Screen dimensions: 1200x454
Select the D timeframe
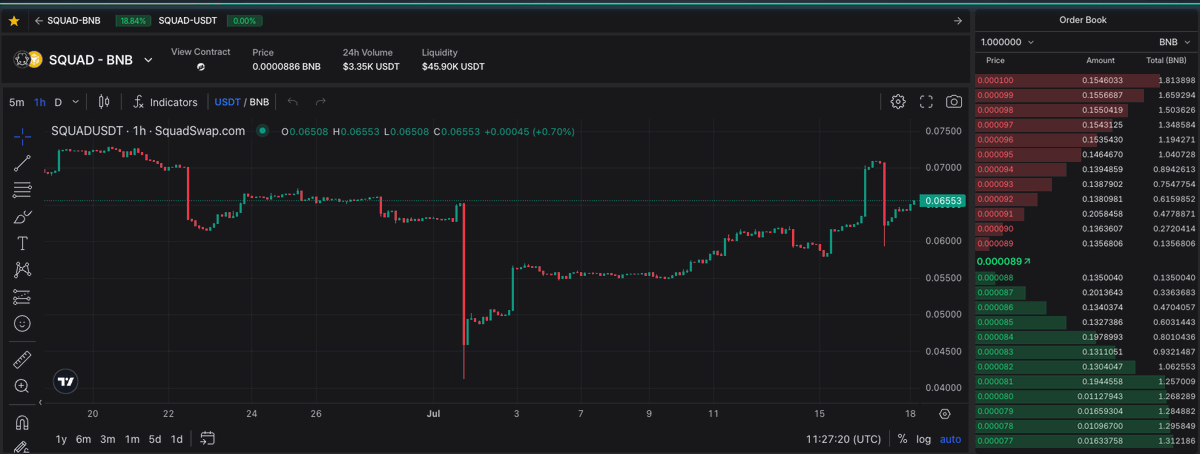click(x=58, y=102)
